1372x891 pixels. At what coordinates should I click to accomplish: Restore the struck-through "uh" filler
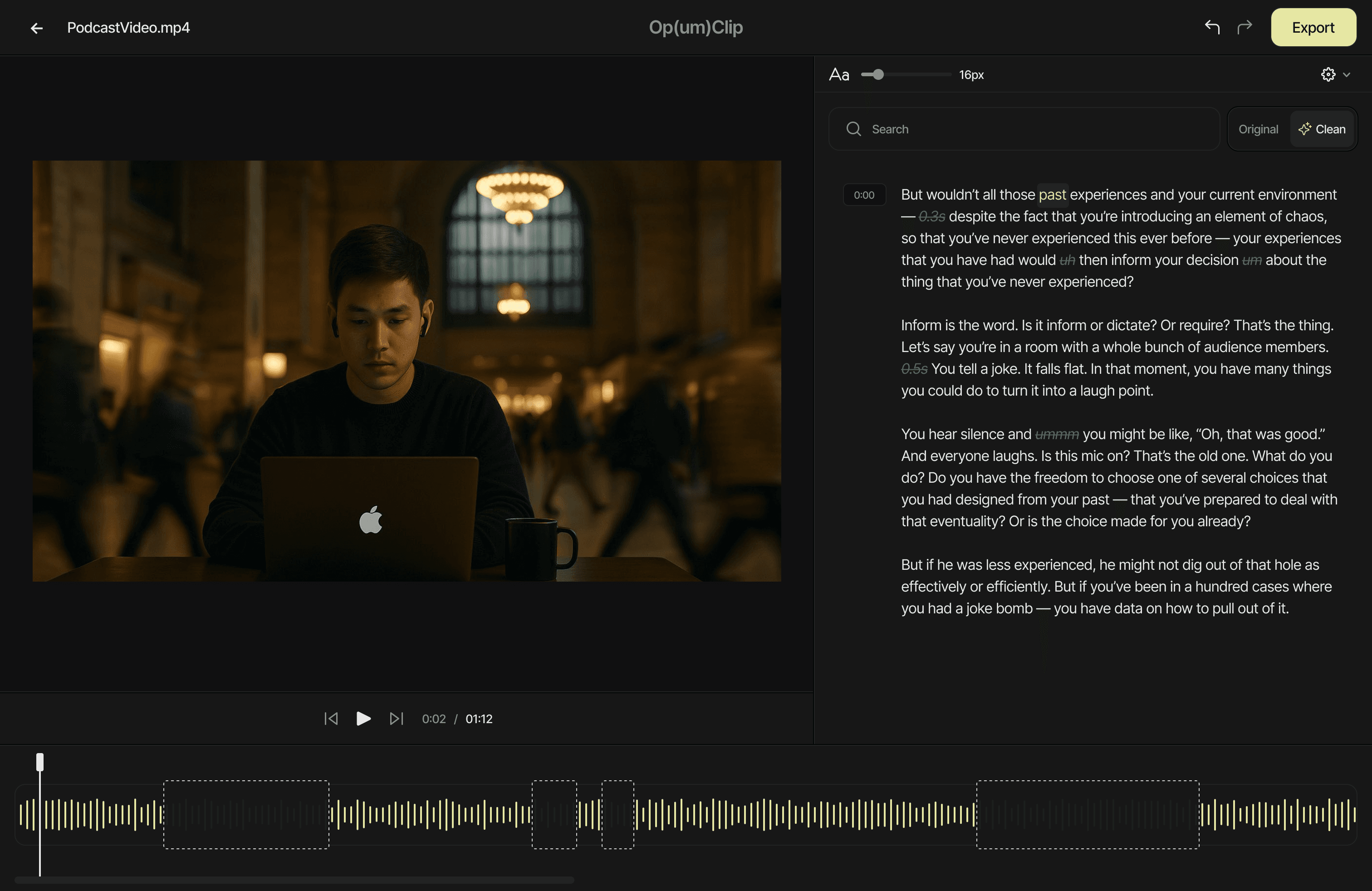point(1067,260)
